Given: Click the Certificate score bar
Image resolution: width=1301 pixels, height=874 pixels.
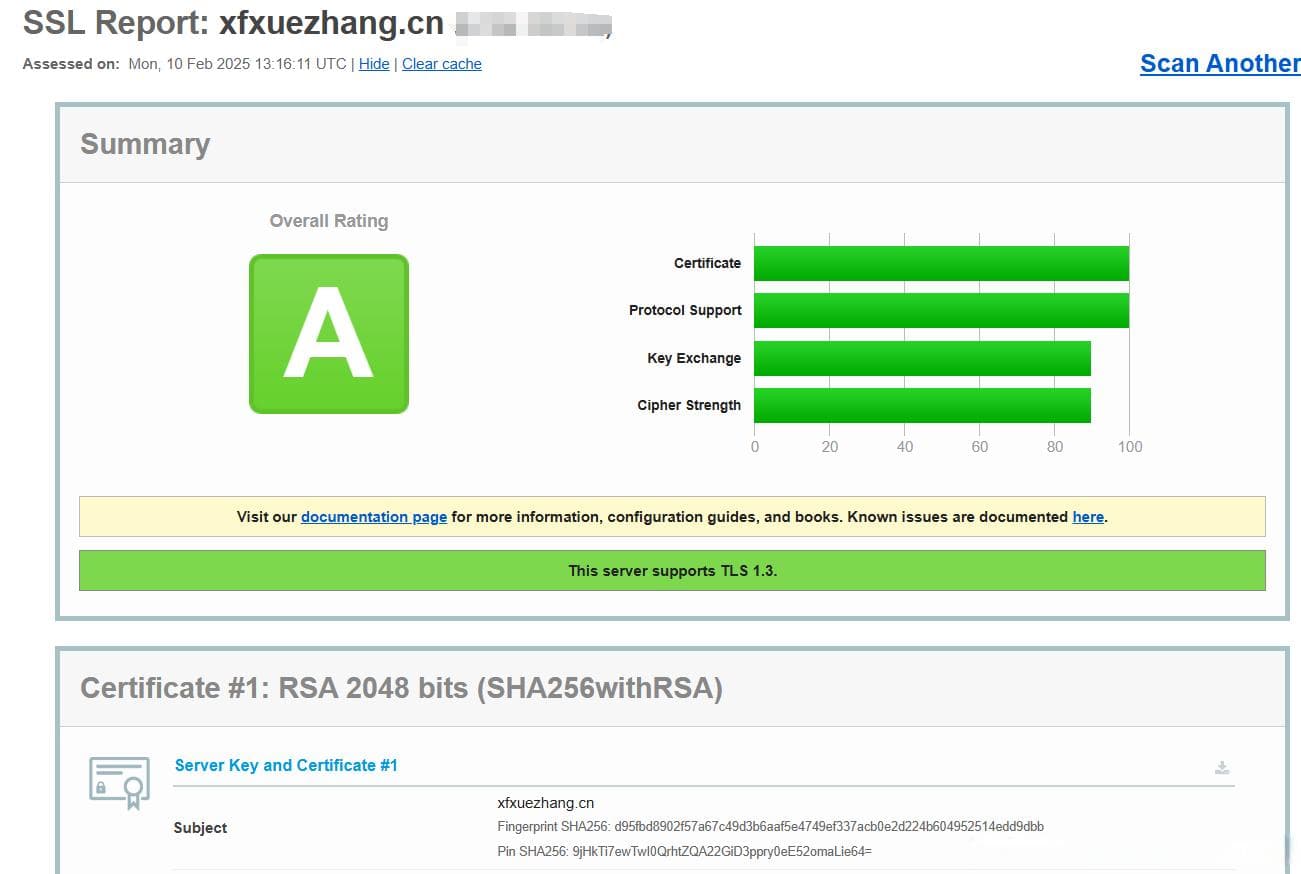Looking at the screenshot, I should pos(941,264).
